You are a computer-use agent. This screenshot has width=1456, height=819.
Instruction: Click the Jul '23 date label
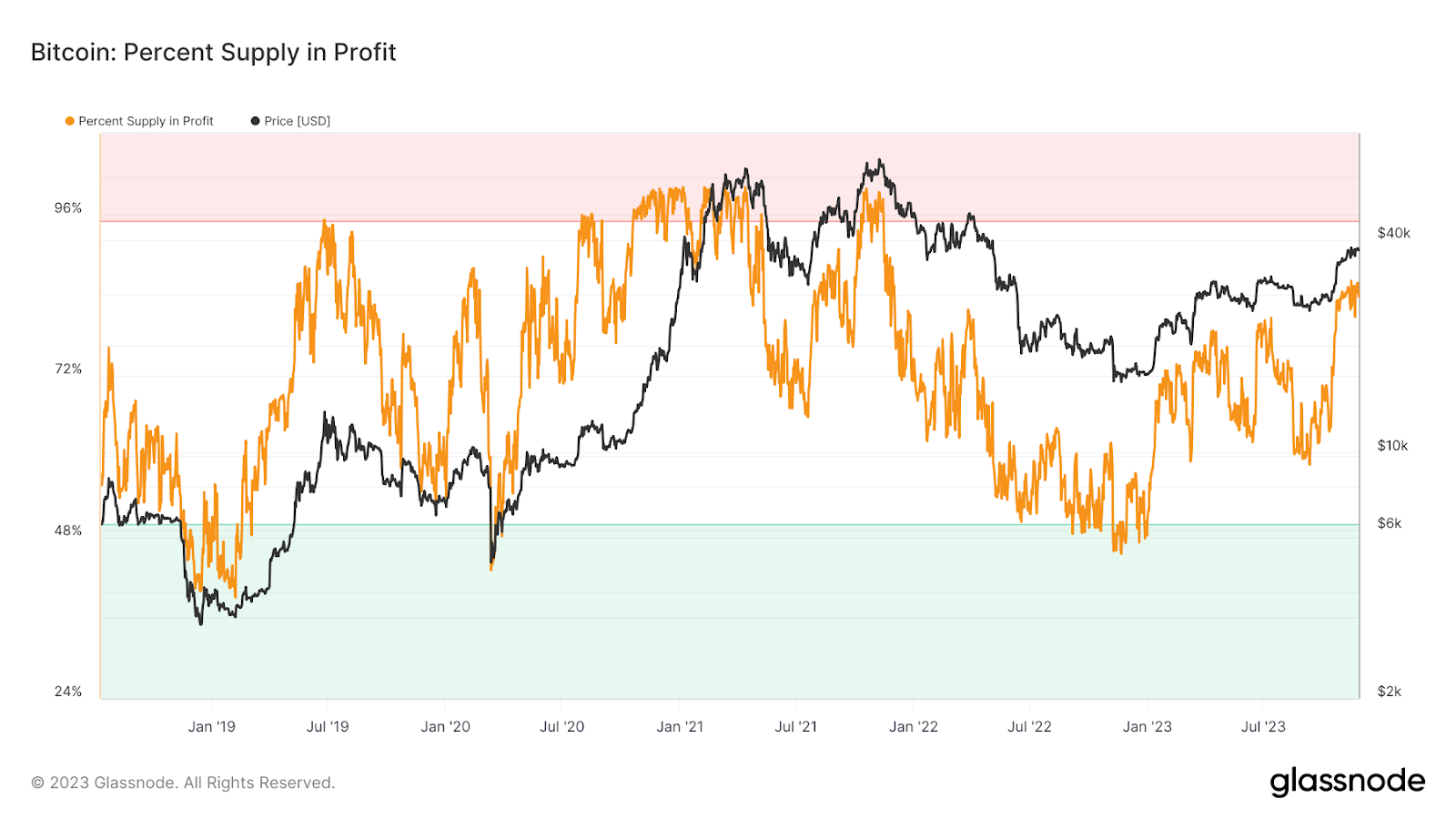click(x=1263, y=726)
